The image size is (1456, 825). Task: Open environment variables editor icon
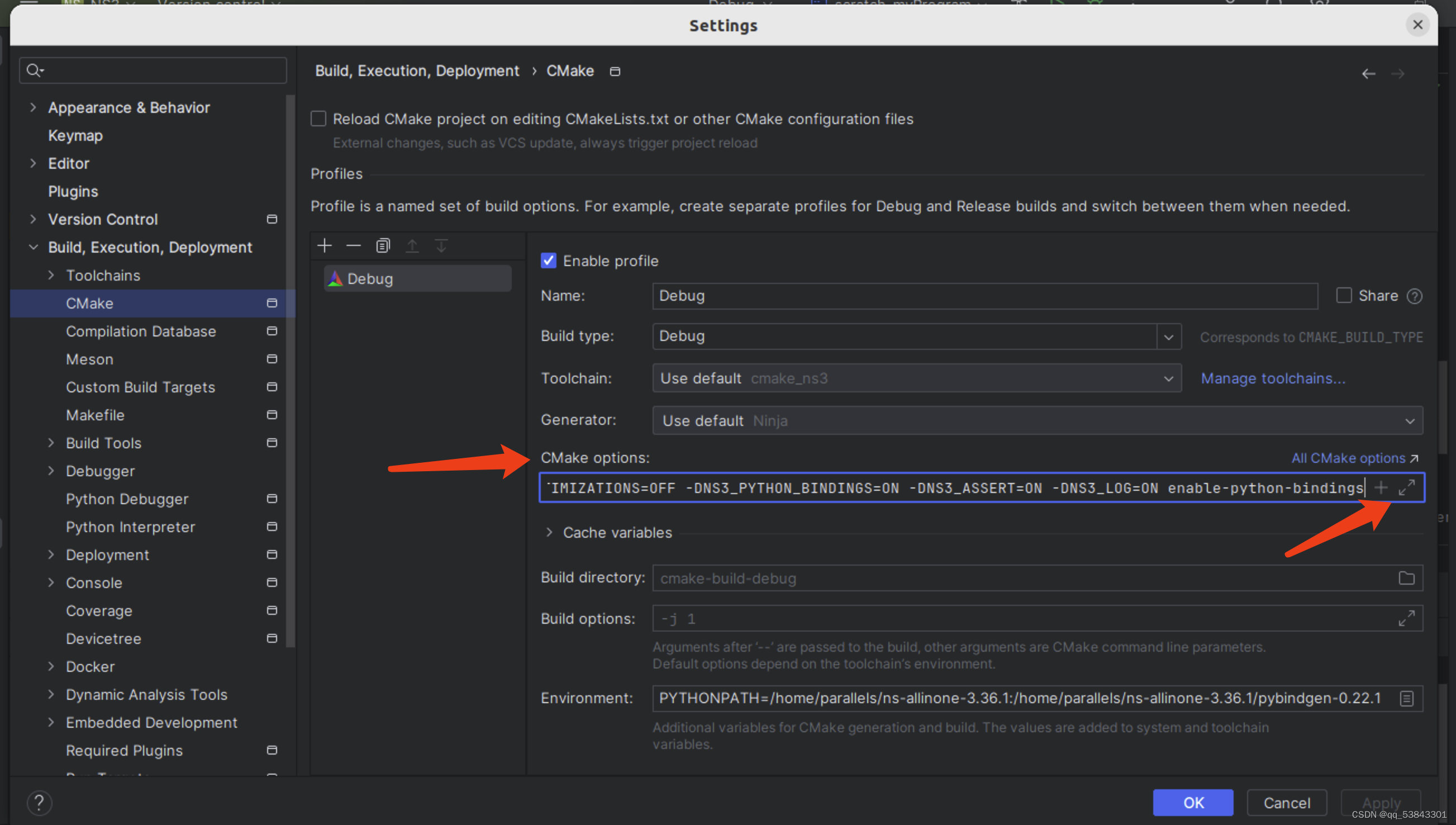[x=1407, y=698]
